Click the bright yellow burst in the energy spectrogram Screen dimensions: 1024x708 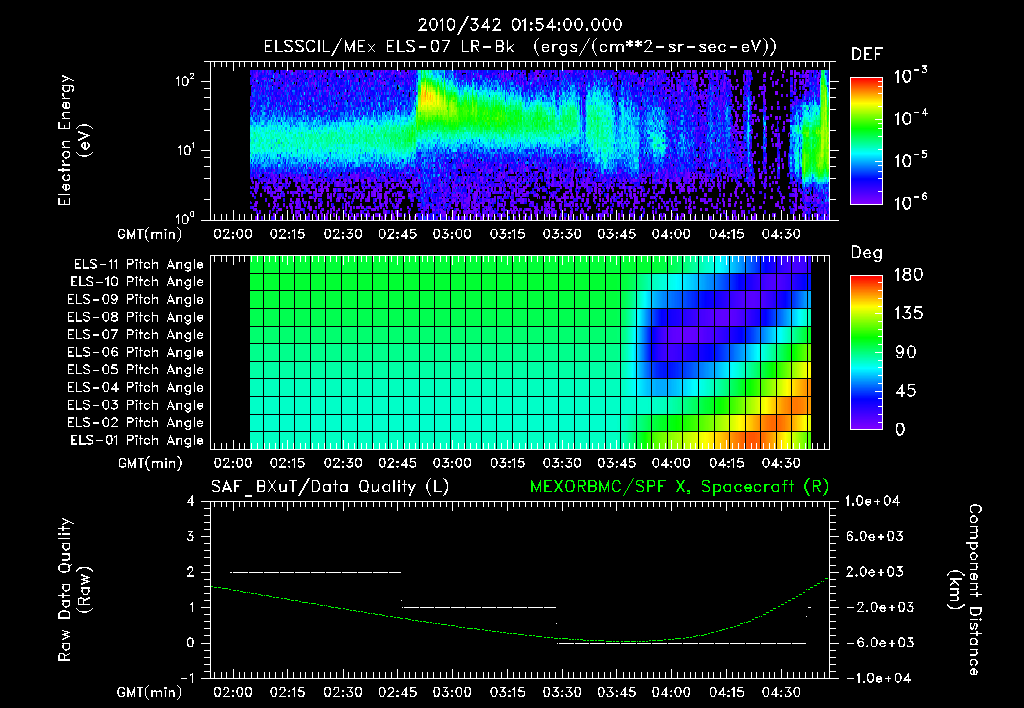[430, 98]
